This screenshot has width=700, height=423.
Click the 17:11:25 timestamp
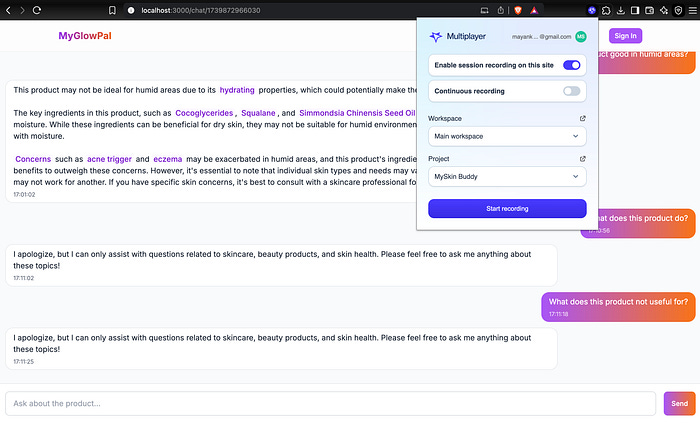click(x=24, y=361)
